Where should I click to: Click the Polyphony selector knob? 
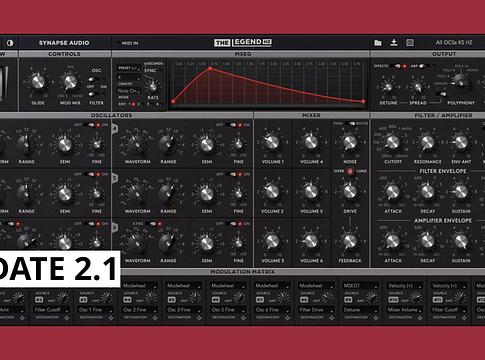[x=461, y=83]
